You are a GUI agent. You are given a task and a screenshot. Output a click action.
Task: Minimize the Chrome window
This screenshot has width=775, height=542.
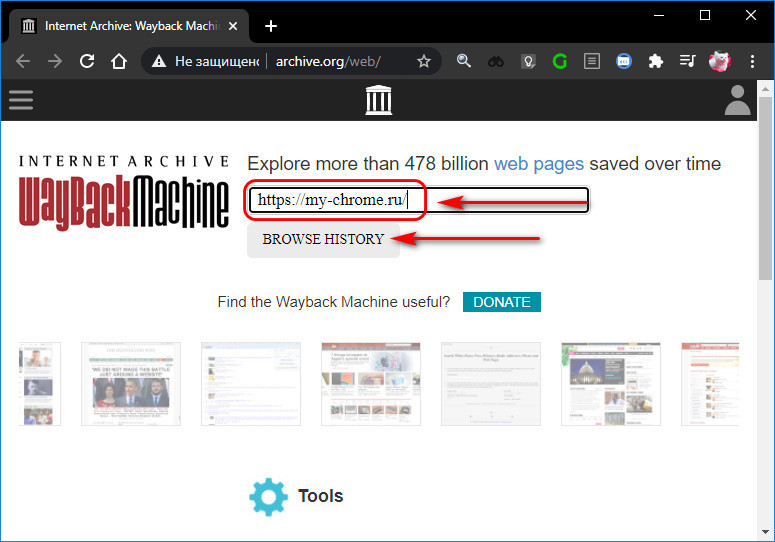pos(659,15)
